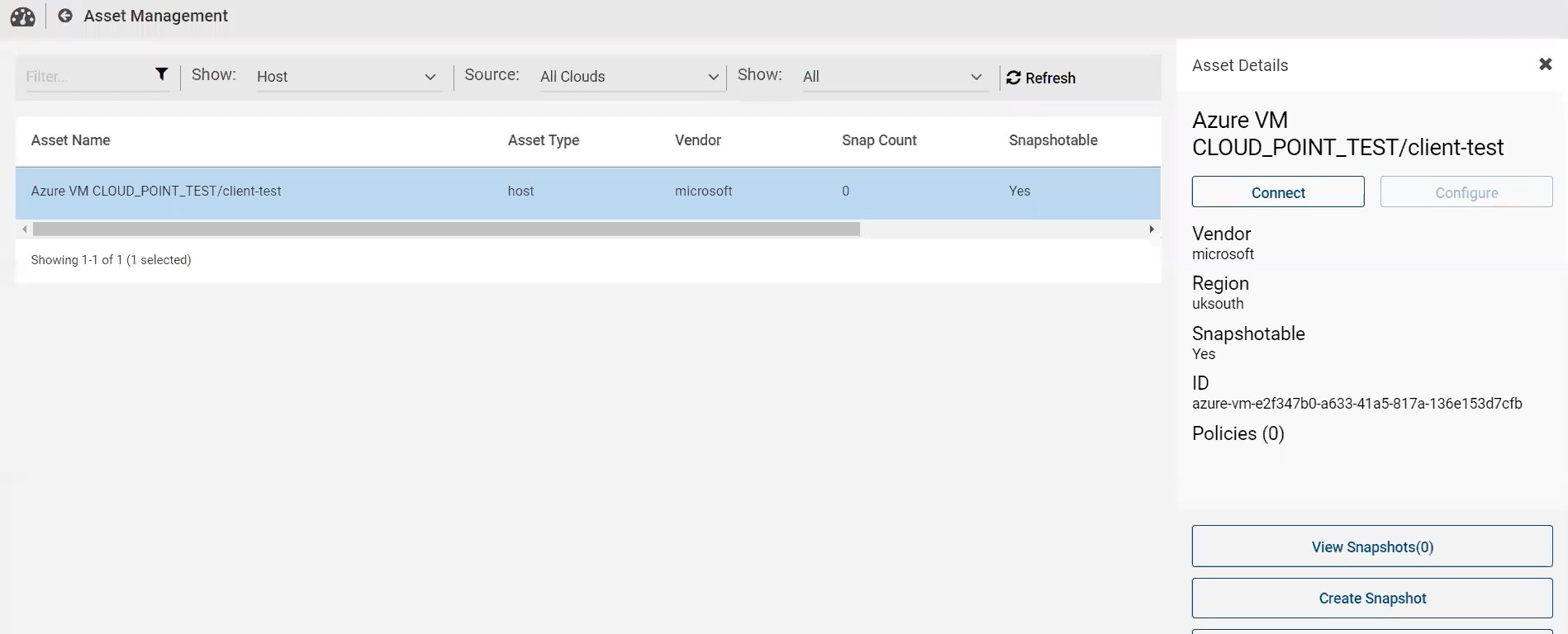The width and height of the screenshot is (1568, 634).
Task: Close the Asset Details panel
Action: [x=1545, y=64]
